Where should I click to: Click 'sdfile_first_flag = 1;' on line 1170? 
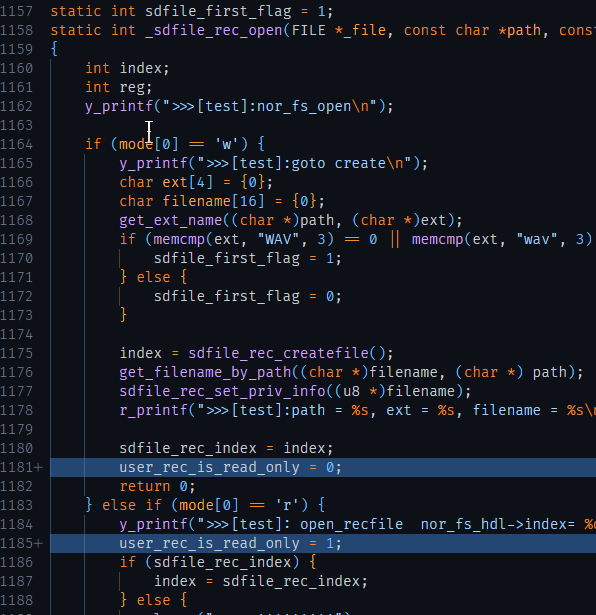248,258
